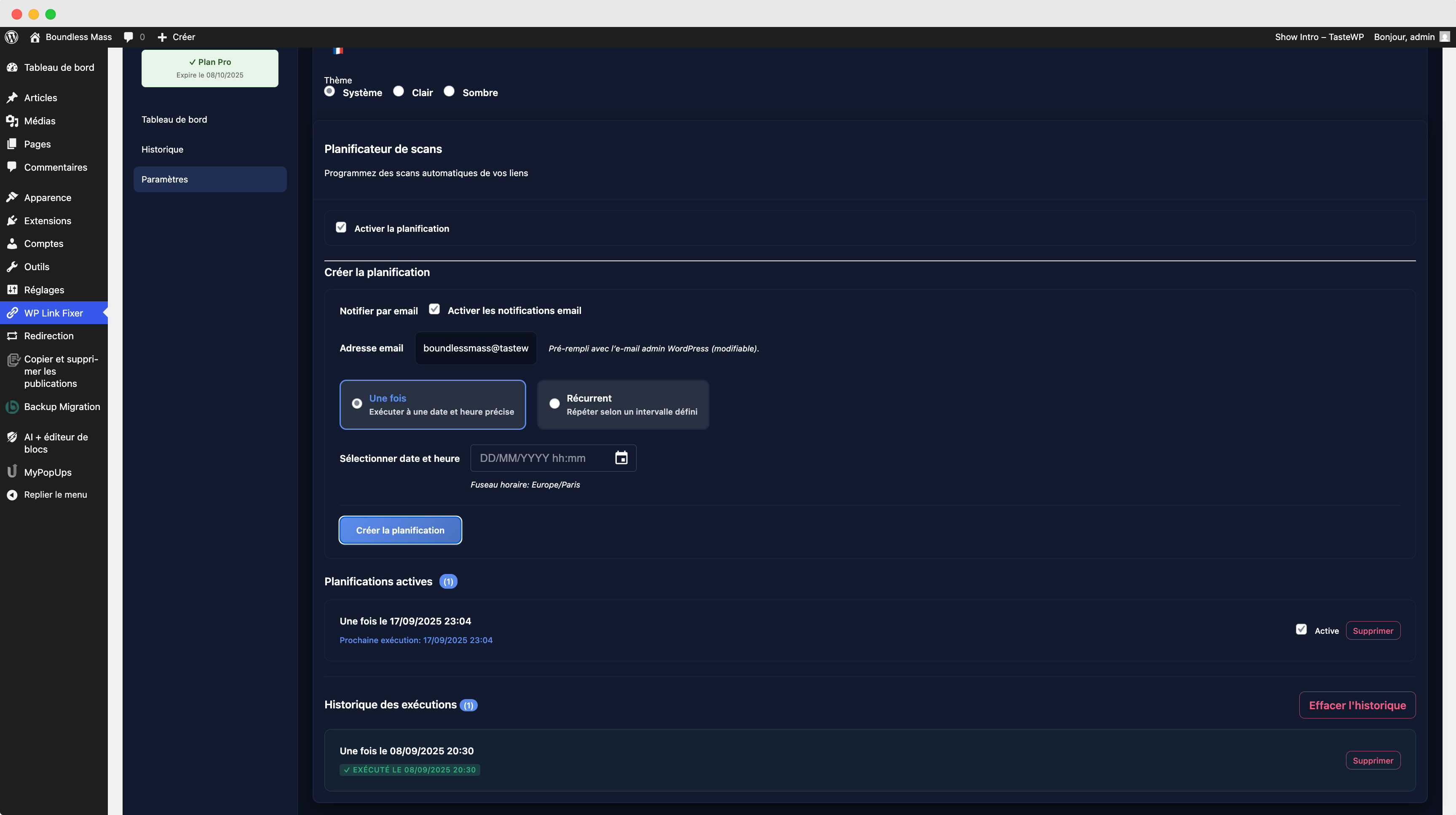Clear execution history with Effacer l'historique
Viewport: 1456px width, 815px height.
tap(1357, 705)
